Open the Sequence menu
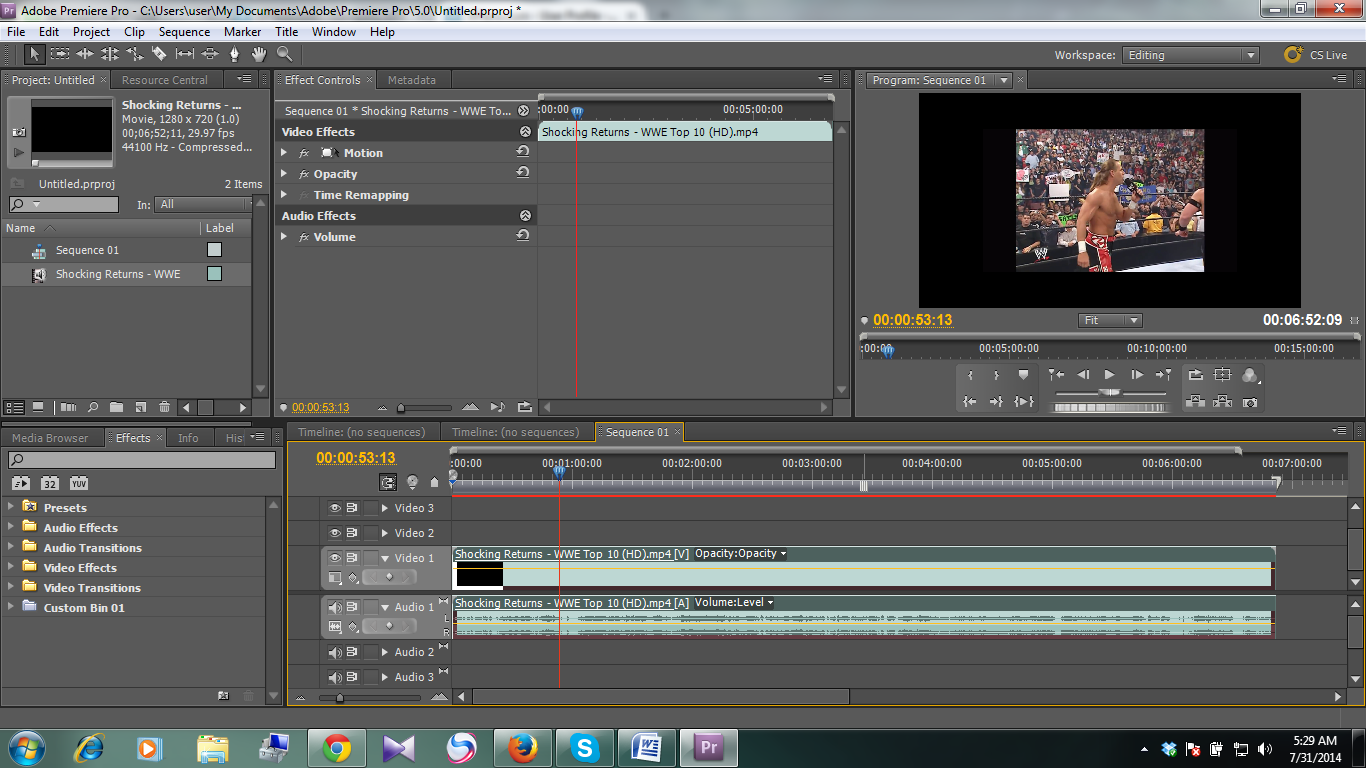The image size is (1366, 768). [x=184, y=32]
